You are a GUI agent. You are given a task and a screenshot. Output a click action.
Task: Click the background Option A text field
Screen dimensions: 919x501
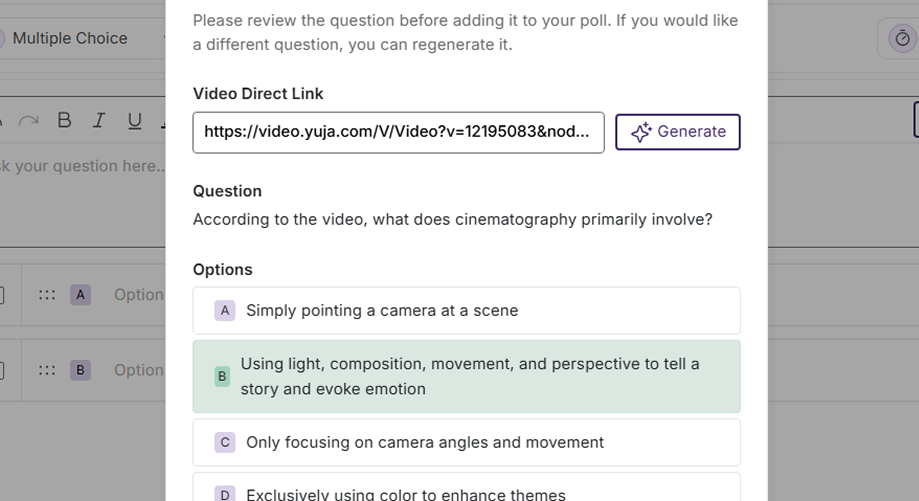[139, 295]
